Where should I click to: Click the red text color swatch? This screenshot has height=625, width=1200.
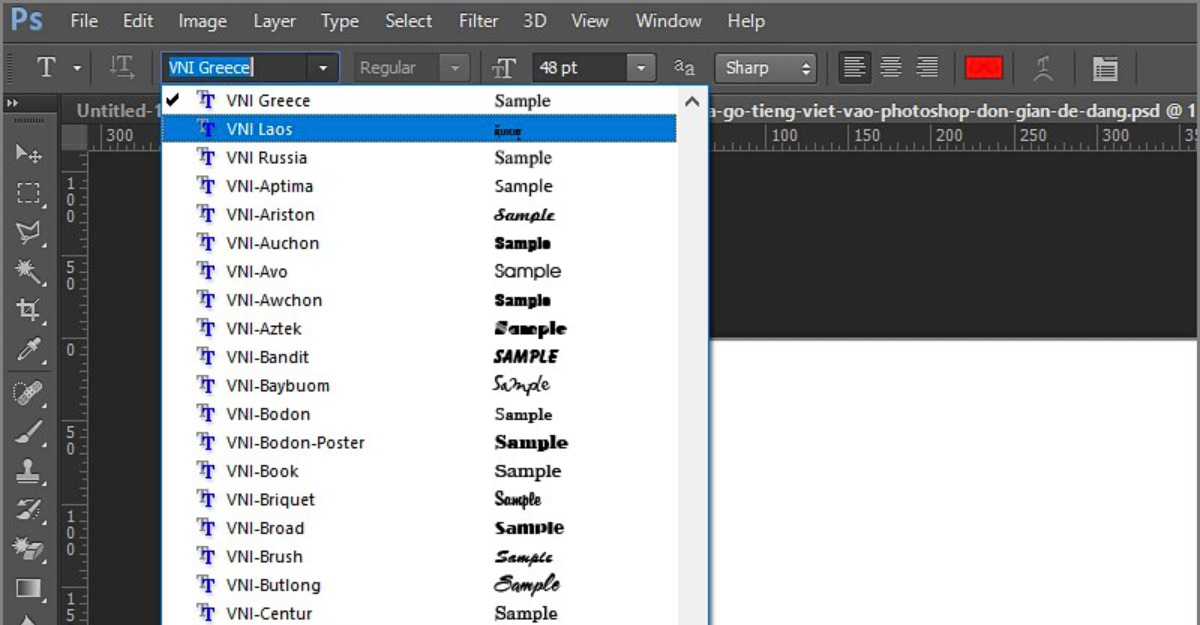984,68
